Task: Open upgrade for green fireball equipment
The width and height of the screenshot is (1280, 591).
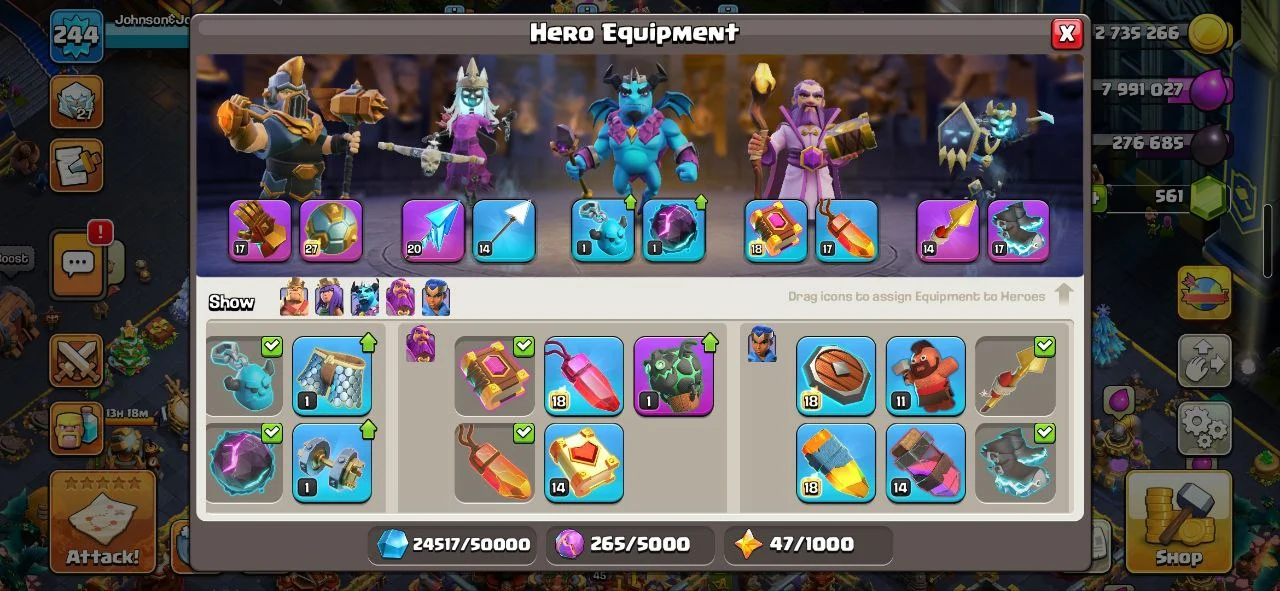Action: tap(673, 376)
